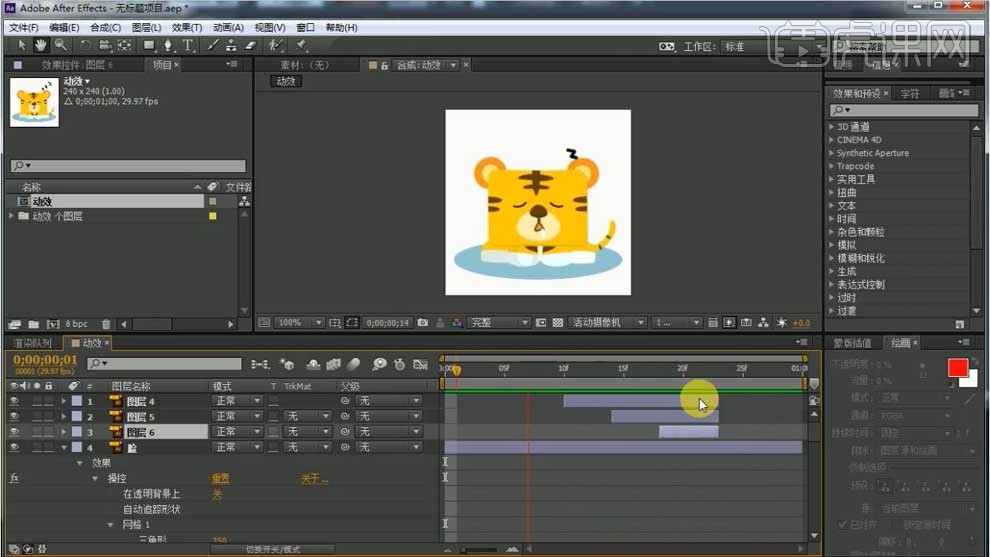Viewport: 990px width, 557px height.
Task: Select the Hand tool in the toolbar
Action: pos(41,45)
